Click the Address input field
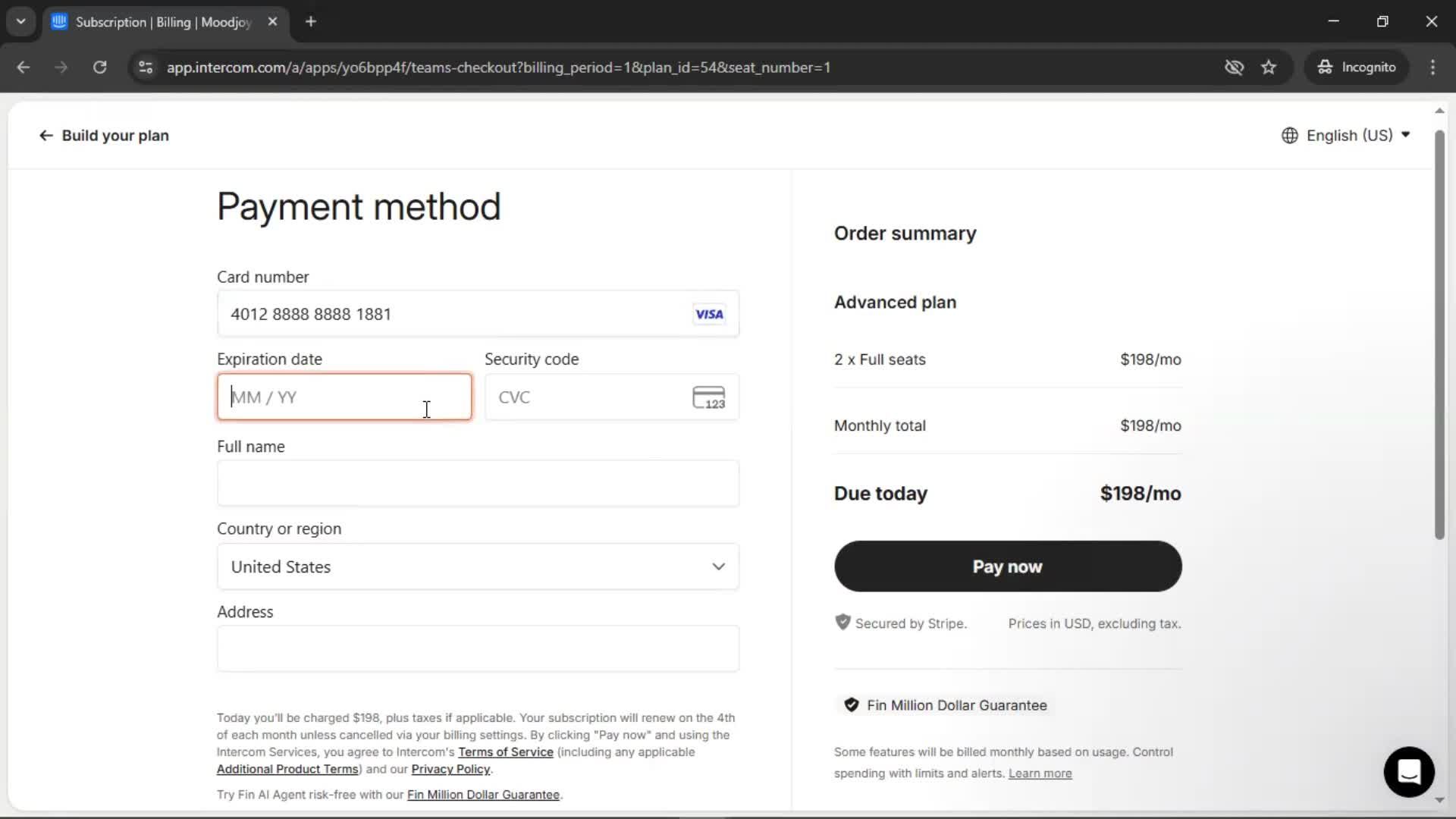The image size is (1456, 819). coord(478,648)
